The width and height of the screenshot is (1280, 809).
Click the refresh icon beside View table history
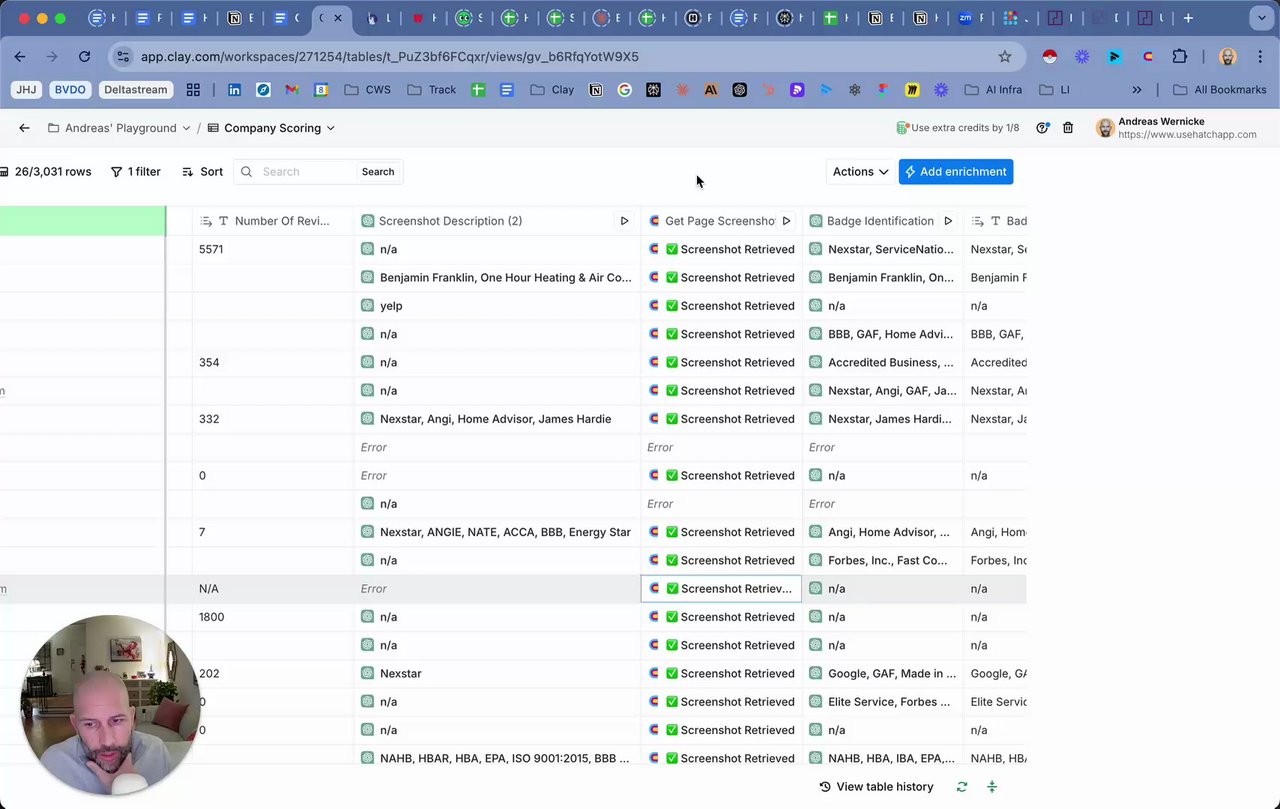point(962,787)
